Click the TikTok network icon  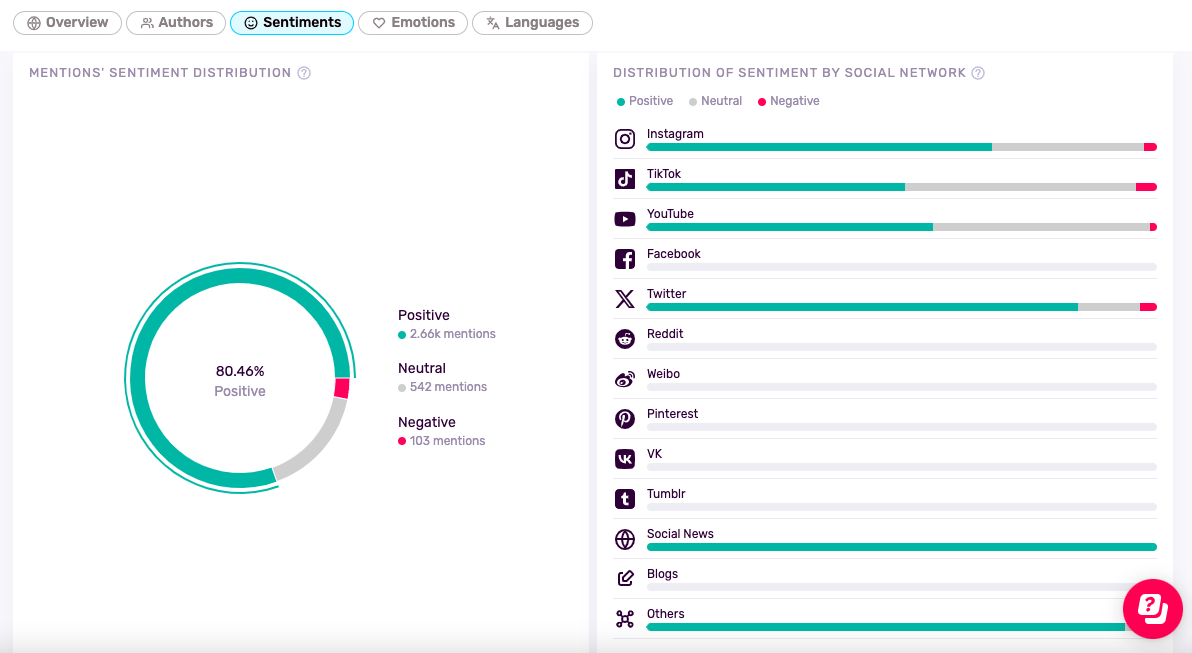point(625,179)
